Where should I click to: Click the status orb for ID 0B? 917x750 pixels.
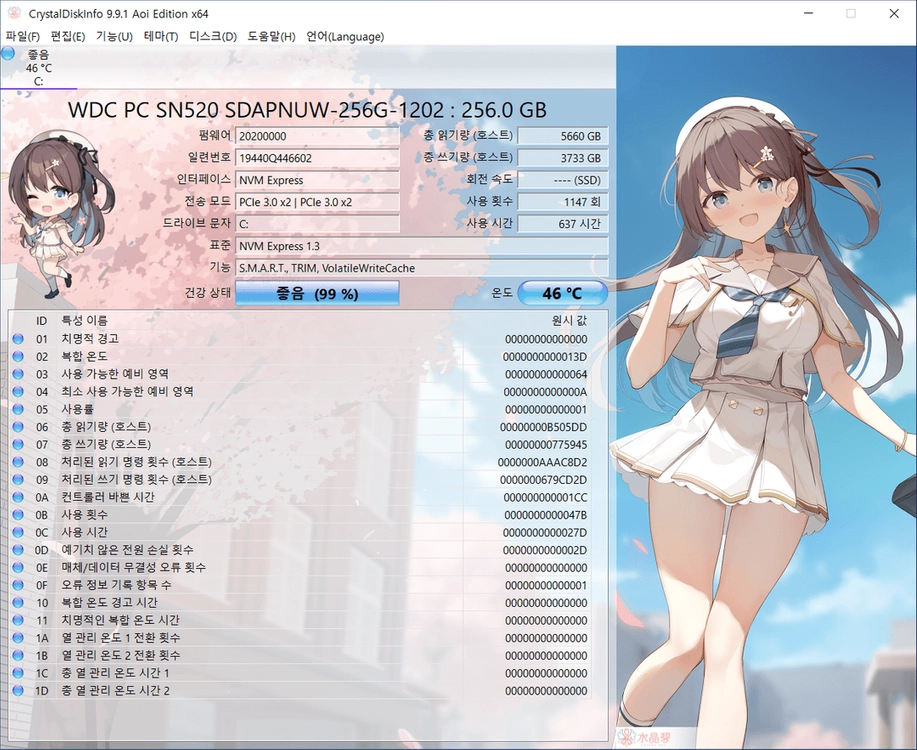pos(18,515)
